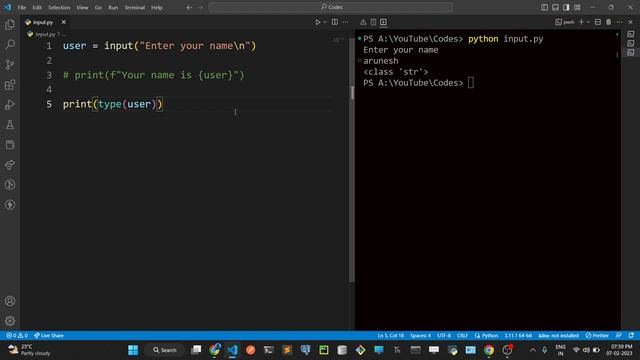Screen dimensions: 640x360
Task: Open the Run button dropdown arrow
Action: (325, 22)
